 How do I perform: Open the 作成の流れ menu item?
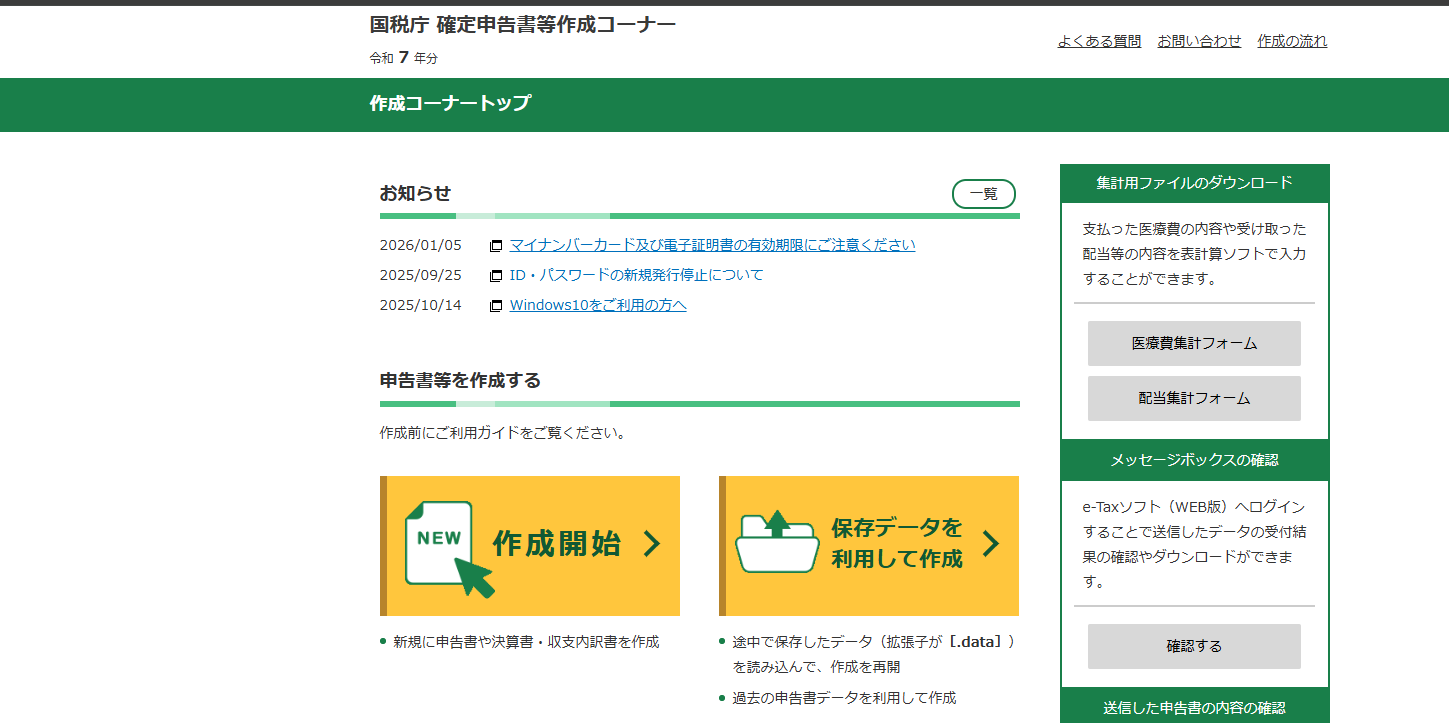point(1292,41)
